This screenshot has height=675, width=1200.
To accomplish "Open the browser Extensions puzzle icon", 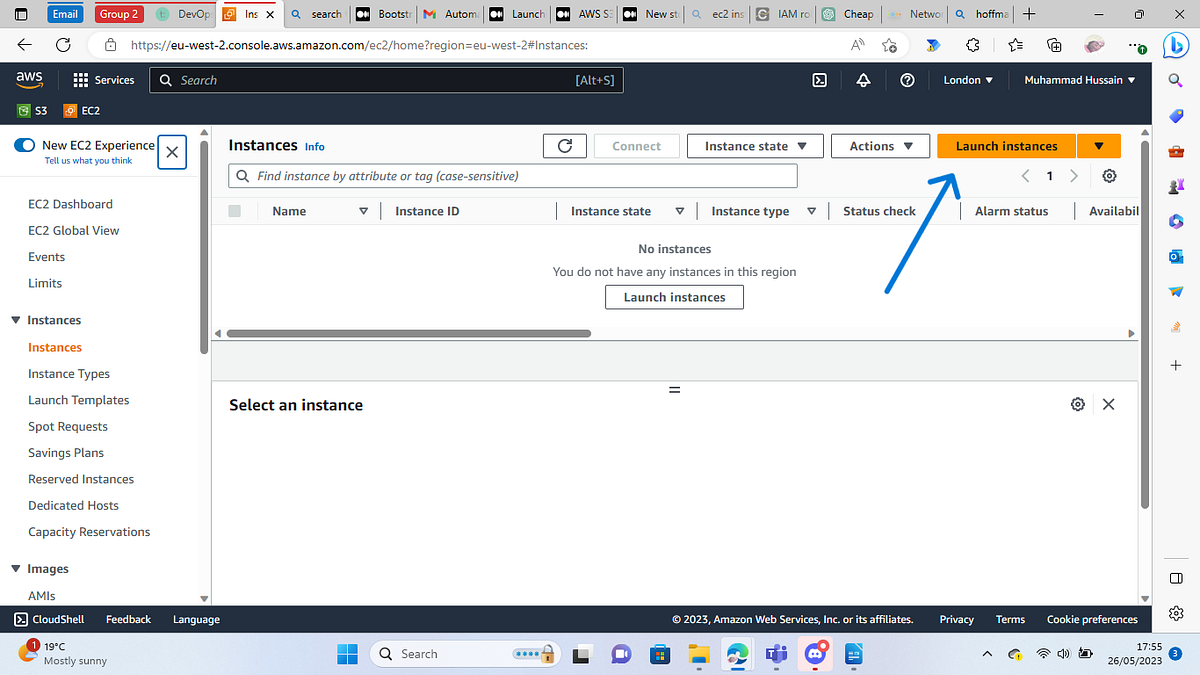I will (x=973, y=45).
